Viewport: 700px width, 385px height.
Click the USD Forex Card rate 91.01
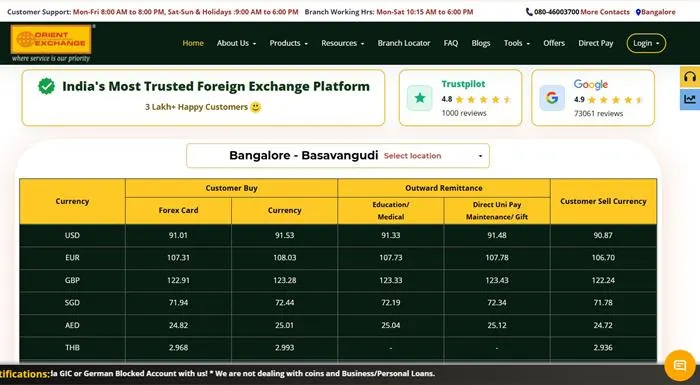(x=178, y=235)
